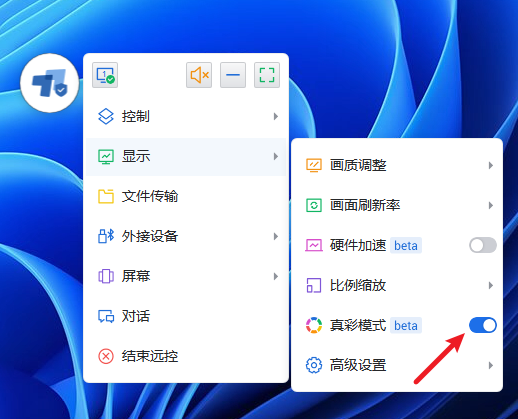Click the 比例缩放 purple scaling icon
The height and width of the screenshot is (419, 518).
point(314,285)
